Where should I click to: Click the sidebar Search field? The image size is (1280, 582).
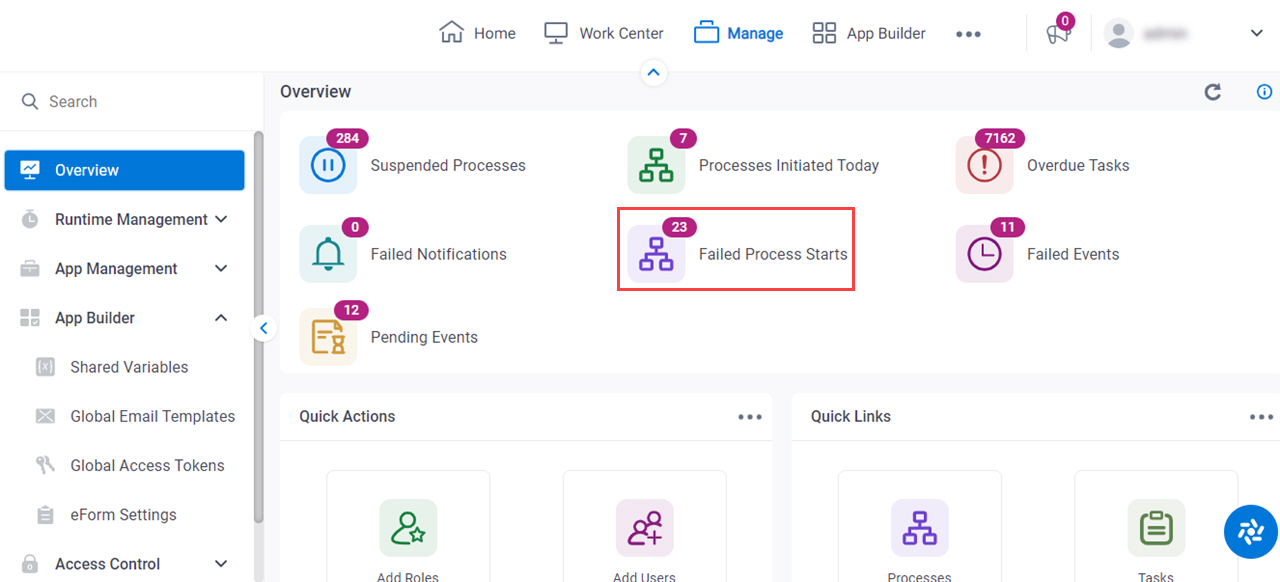pos(128,102)
